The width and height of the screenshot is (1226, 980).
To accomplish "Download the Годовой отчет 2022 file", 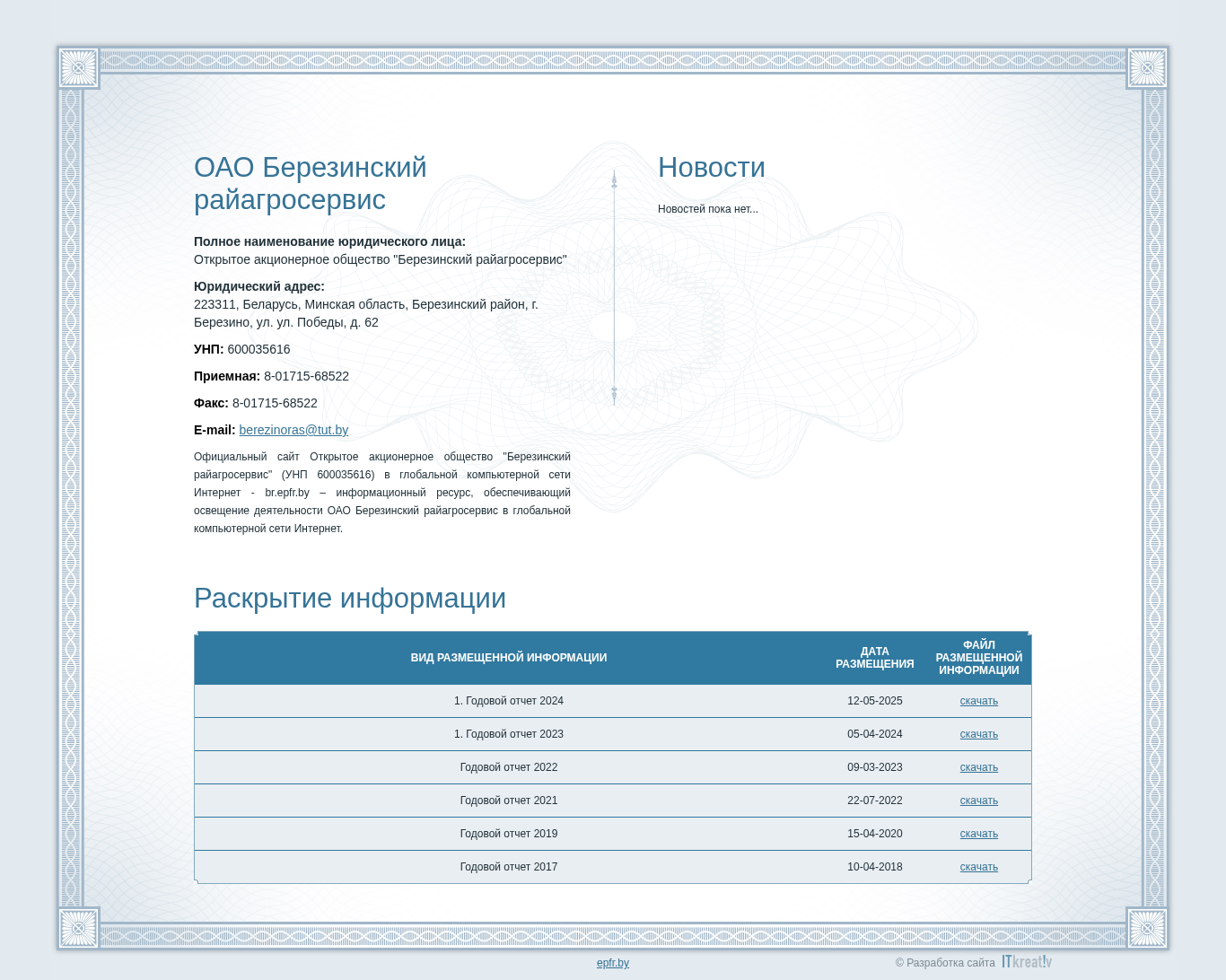I will coord(978,767).
